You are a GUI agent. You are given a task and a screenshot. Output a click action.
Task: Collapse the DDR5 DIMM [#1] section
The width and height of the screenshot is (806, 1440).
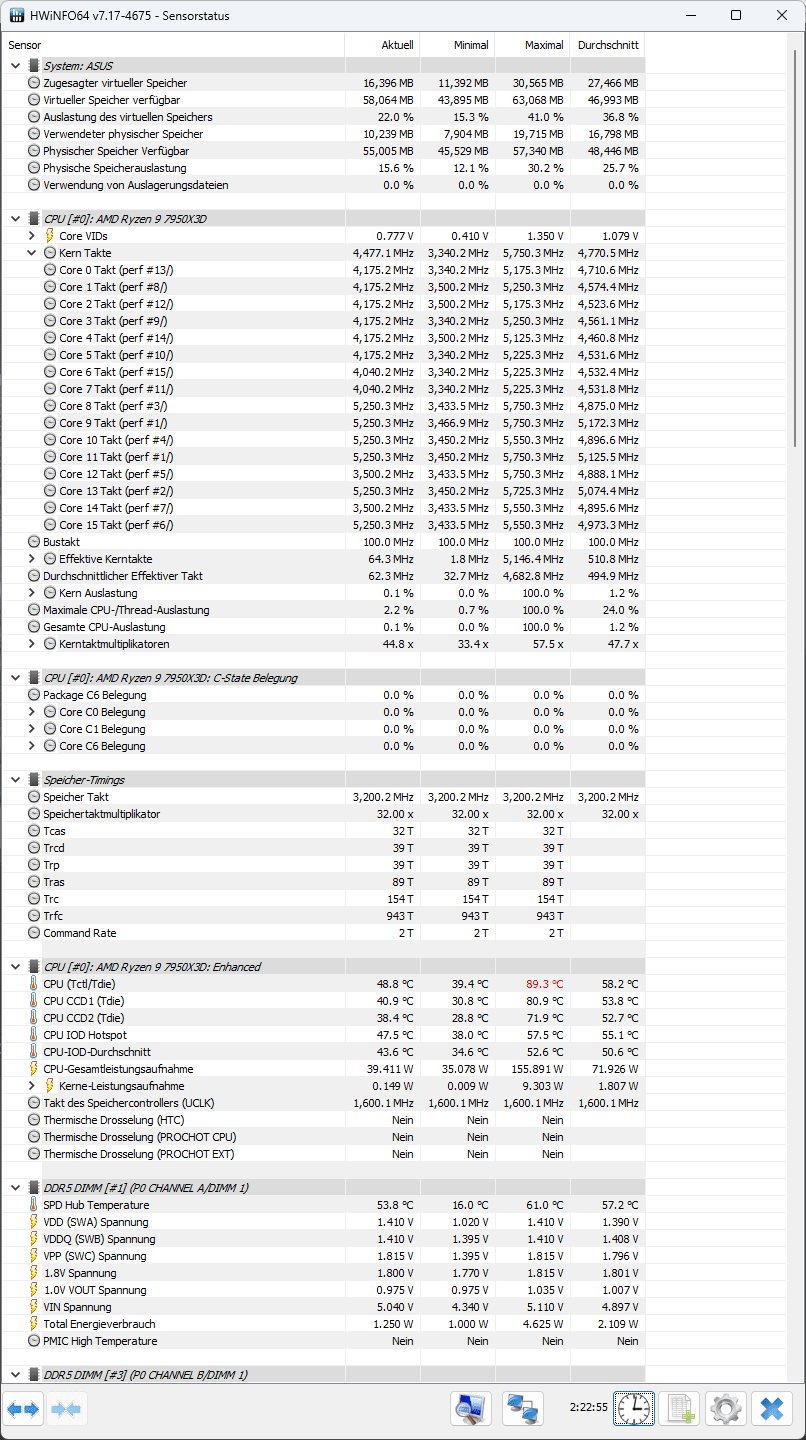coord(15,1188)
